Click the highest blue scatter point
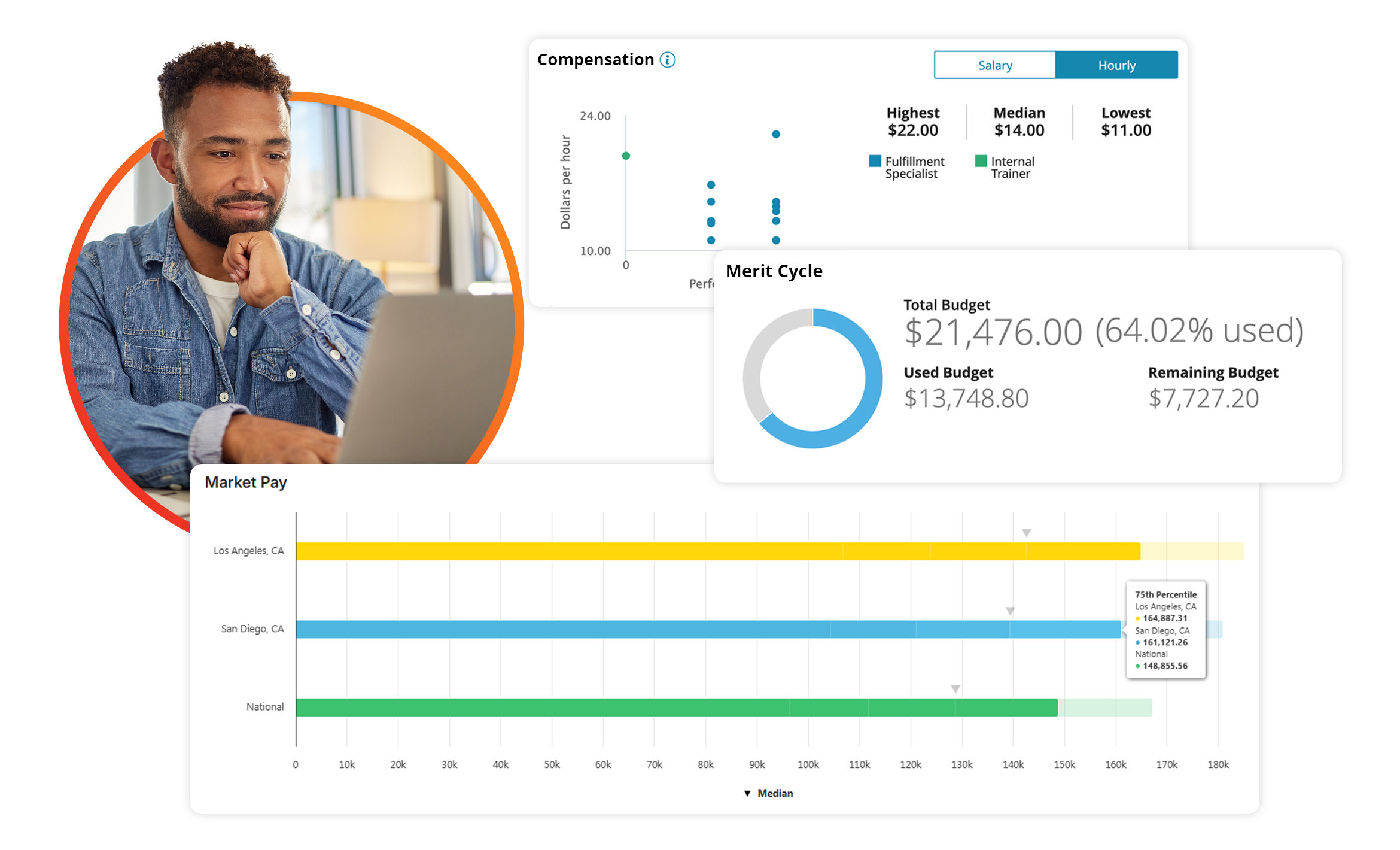 click(775, 134)
